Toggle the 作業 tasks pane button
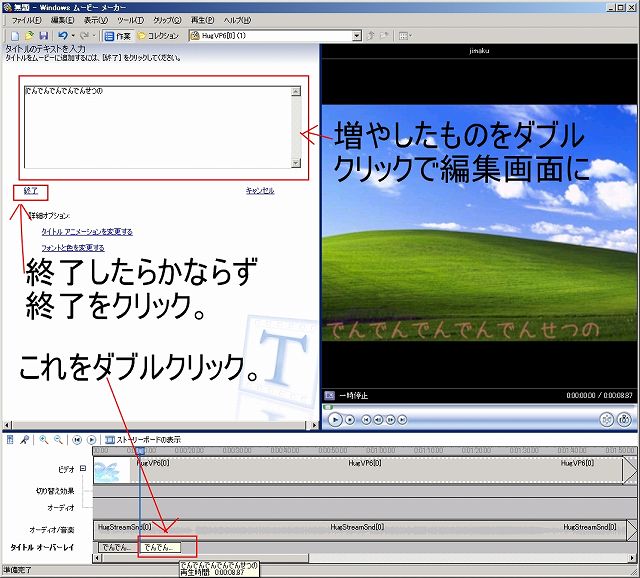The image size is (640, 578). pos(118,36)
